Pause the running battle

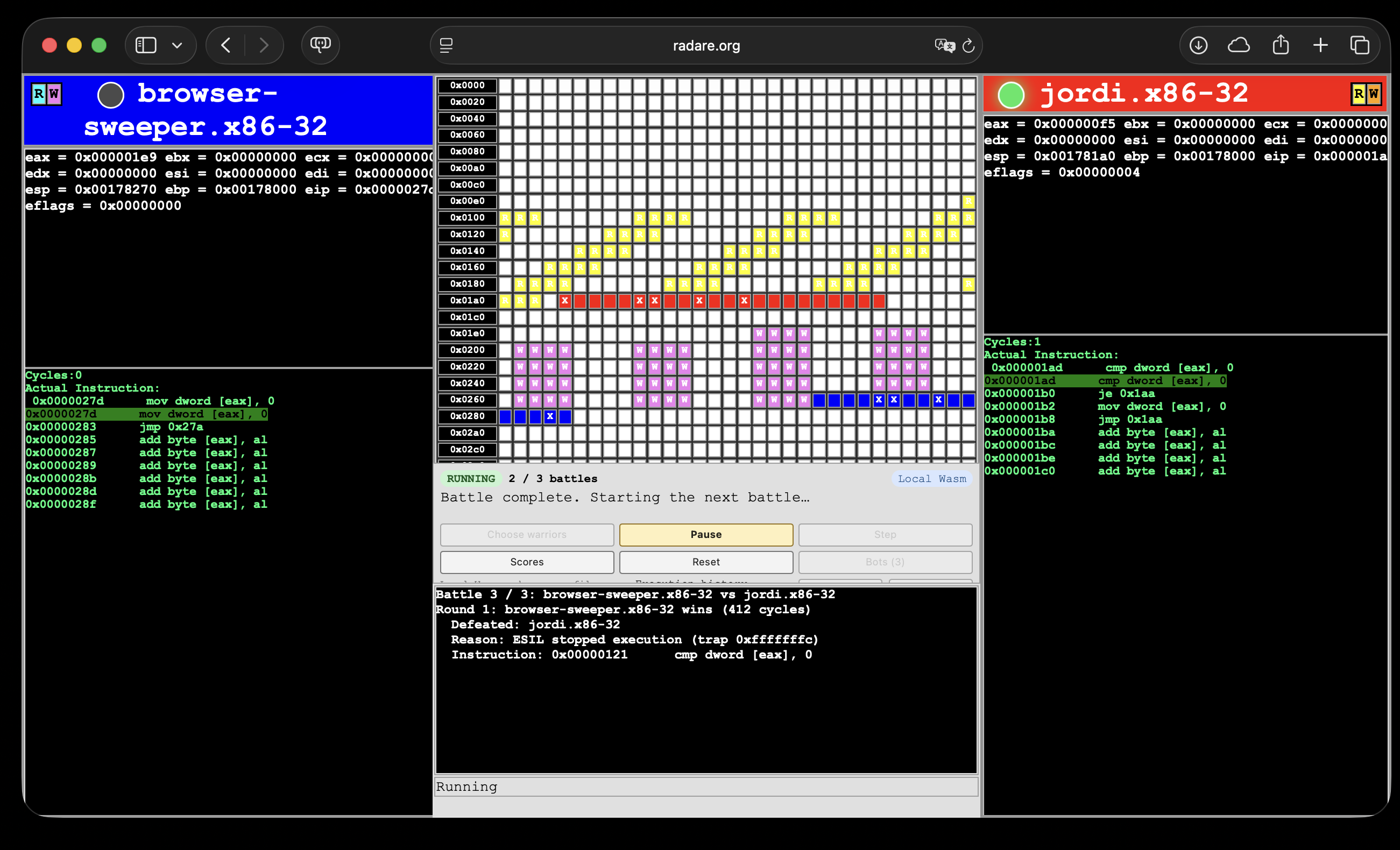pos(706,535)
